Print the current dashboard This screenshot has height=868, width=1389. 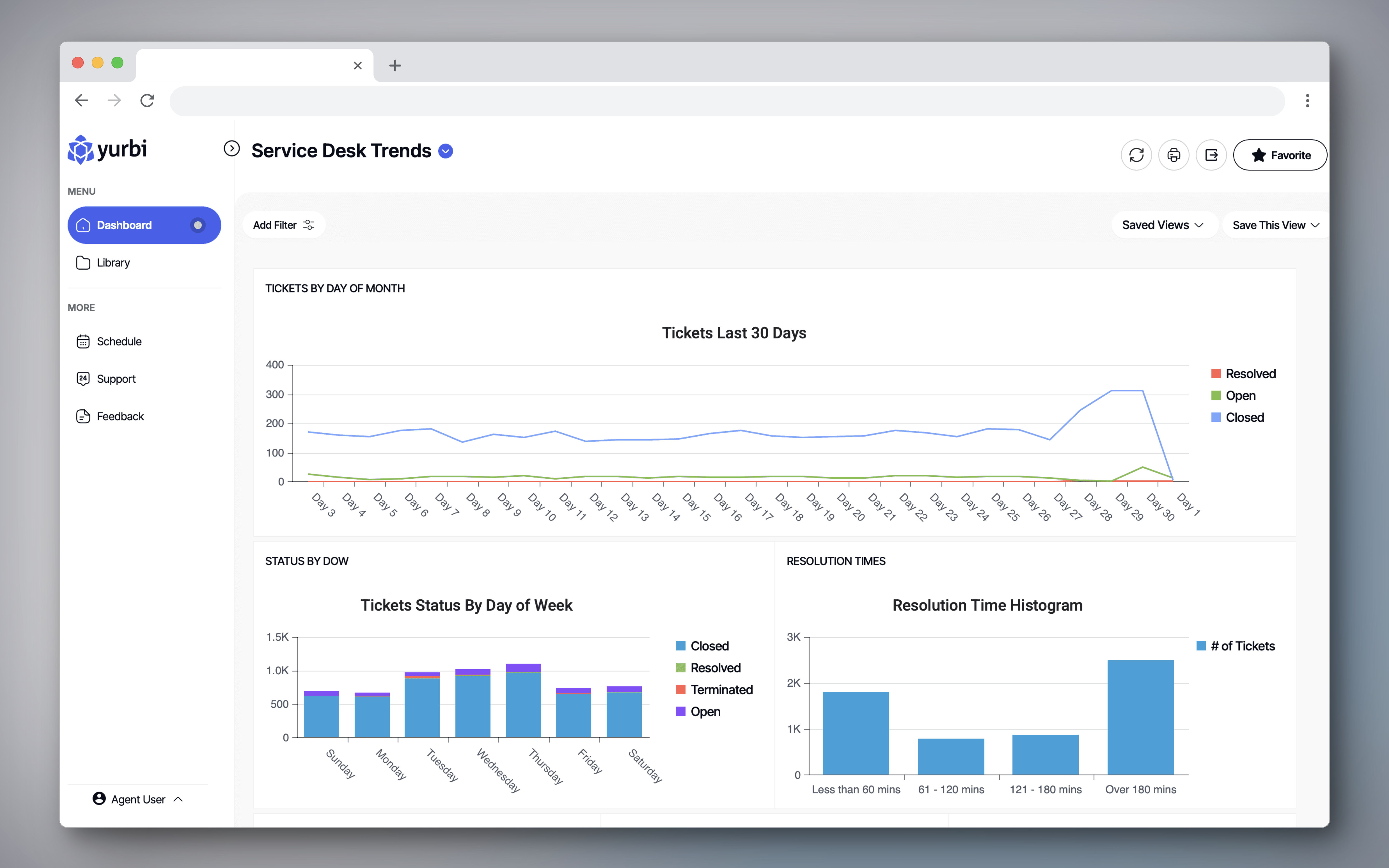[1174, 154]
